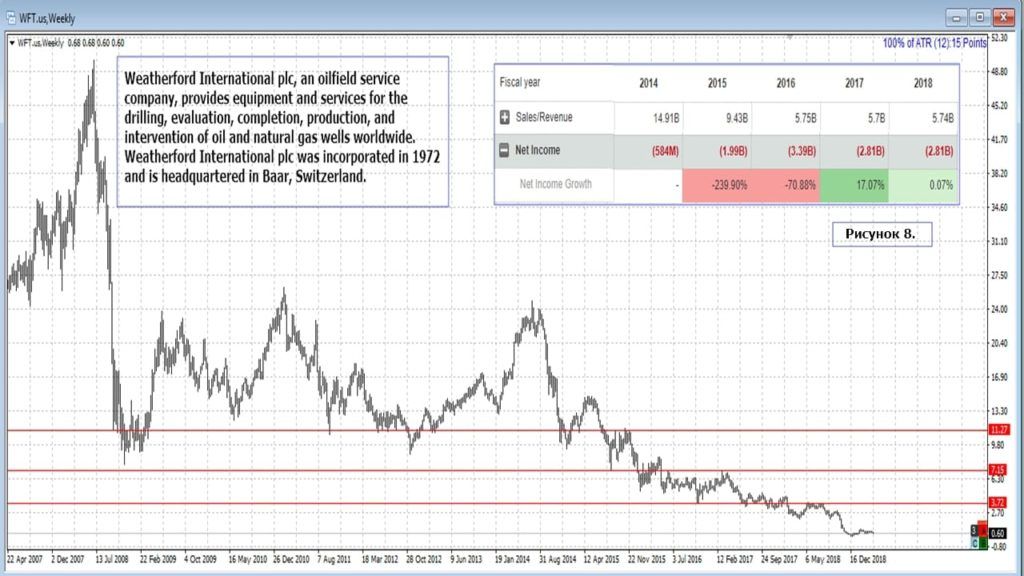Click the 2016 fiscal year column header
This screenshot has width=1024, height=576.
pos(786,83)
